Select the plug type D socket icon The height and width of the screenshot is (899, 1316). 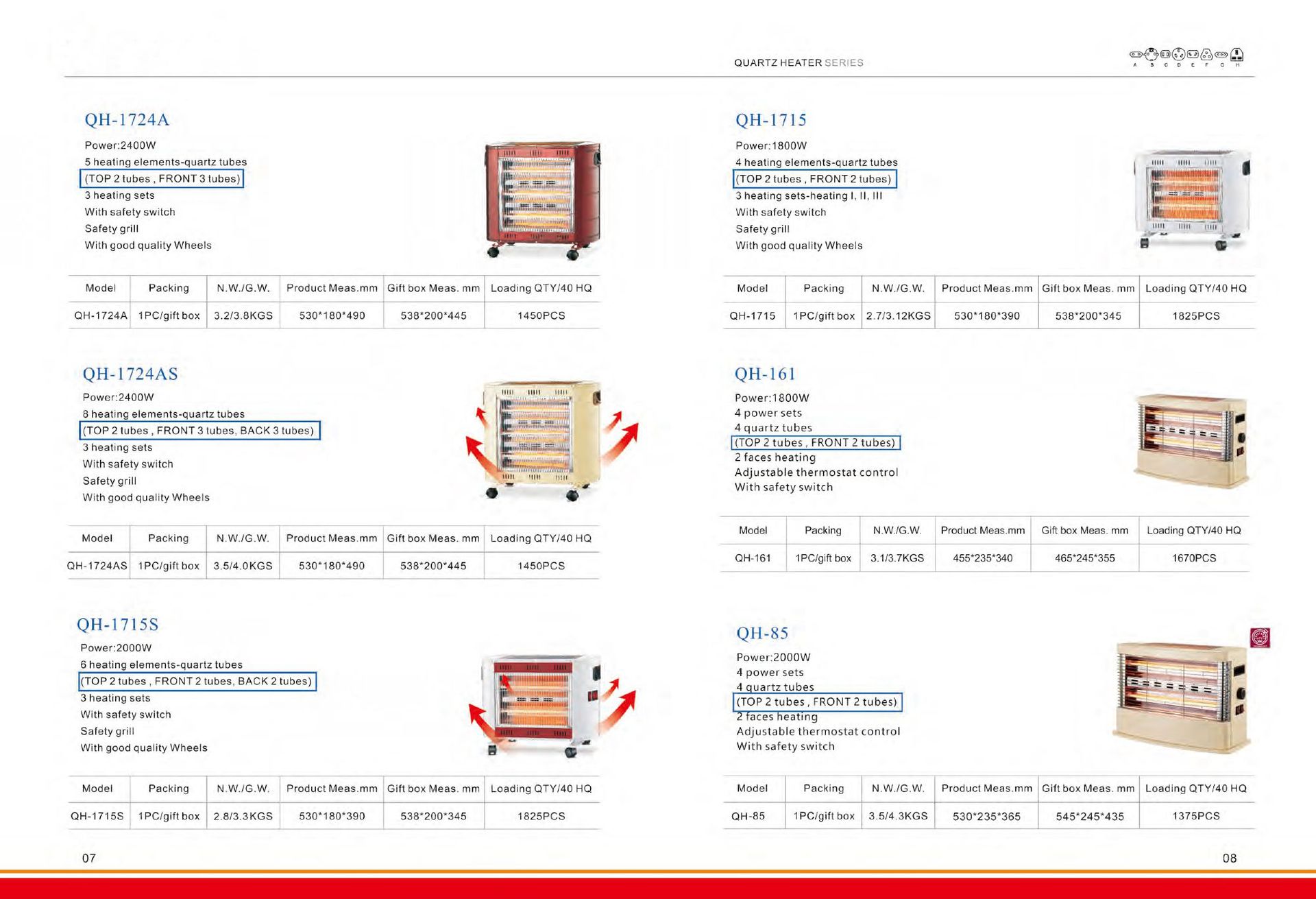(1179, 54)
